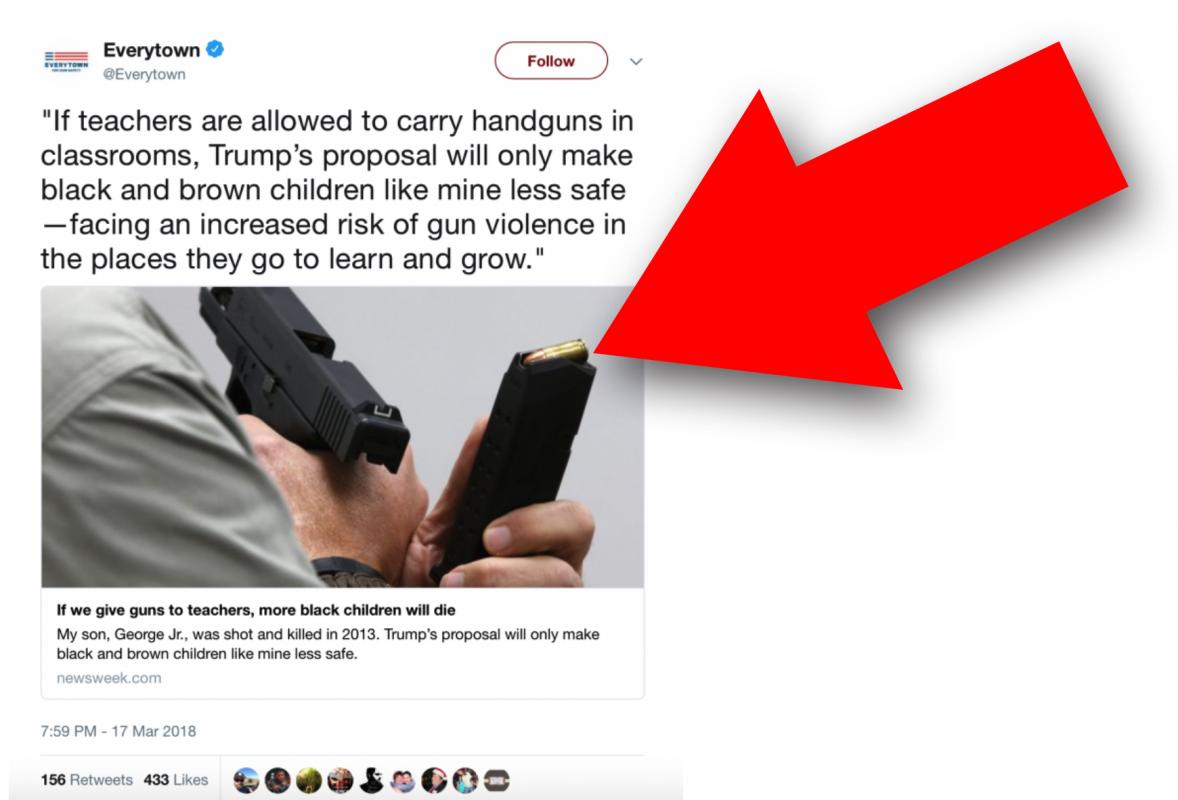Open the black silhouette liker avatar
1178x800 pixels.
tap(371, 780)
